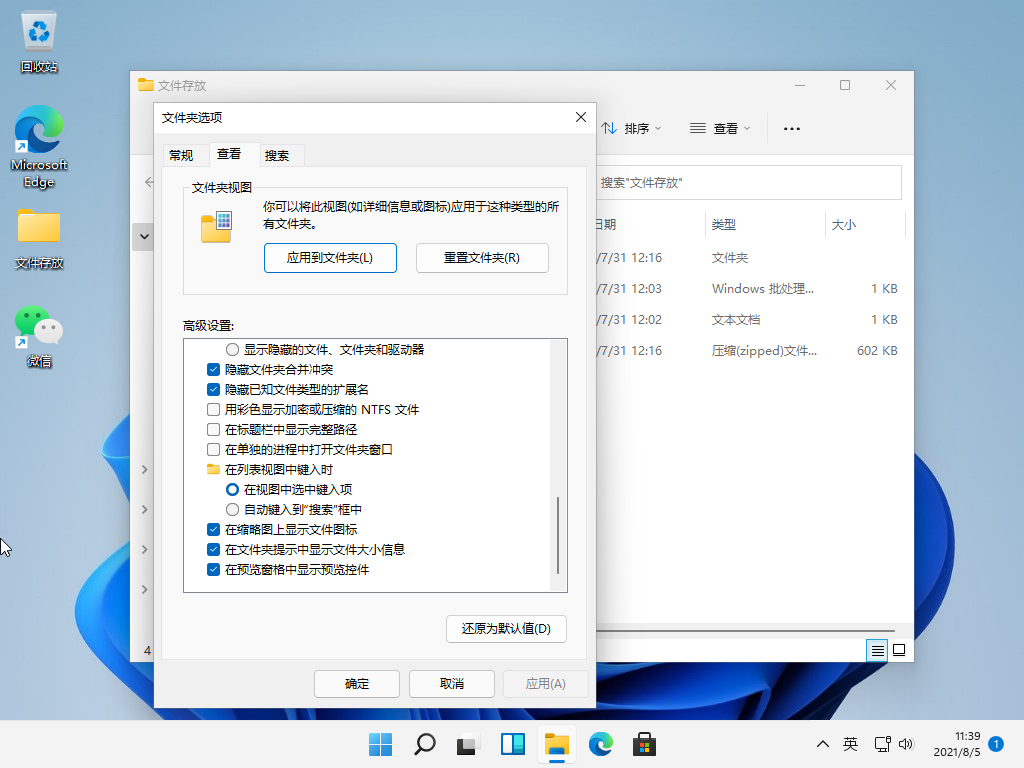Click the three-dots more options icon

[x=792, y=128]
